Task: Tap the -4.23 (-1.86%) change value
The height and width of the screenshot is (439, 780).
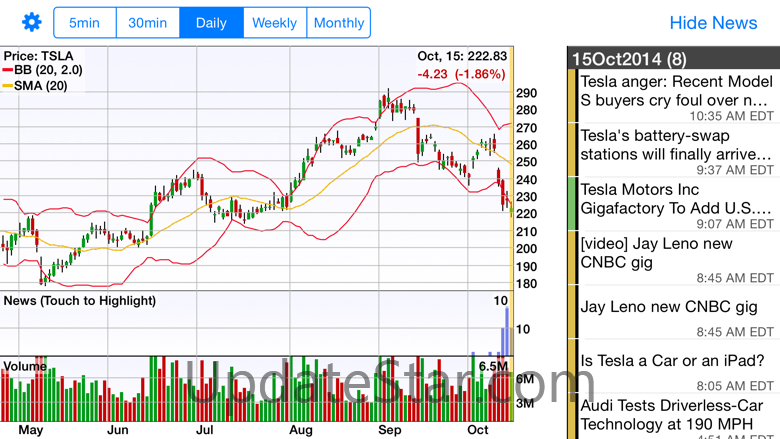Action: pos(461,74)
